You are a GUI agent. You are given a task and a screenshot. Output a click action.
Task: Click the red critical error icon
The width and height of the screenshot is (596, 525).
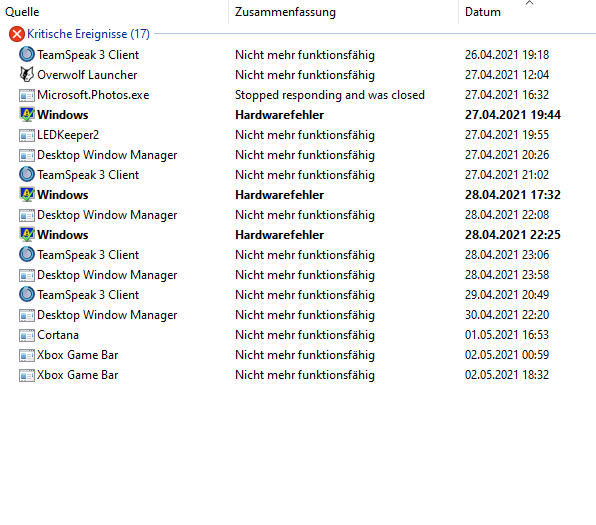pyautogui.click(x=17, y=34)
